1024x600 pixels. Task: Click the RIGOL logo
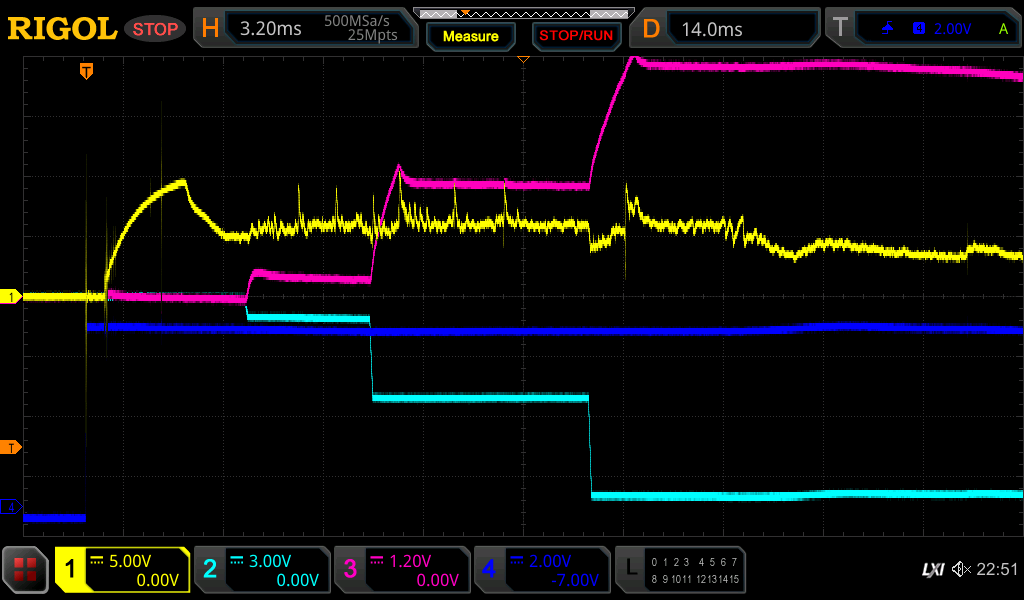click(62, 29)
